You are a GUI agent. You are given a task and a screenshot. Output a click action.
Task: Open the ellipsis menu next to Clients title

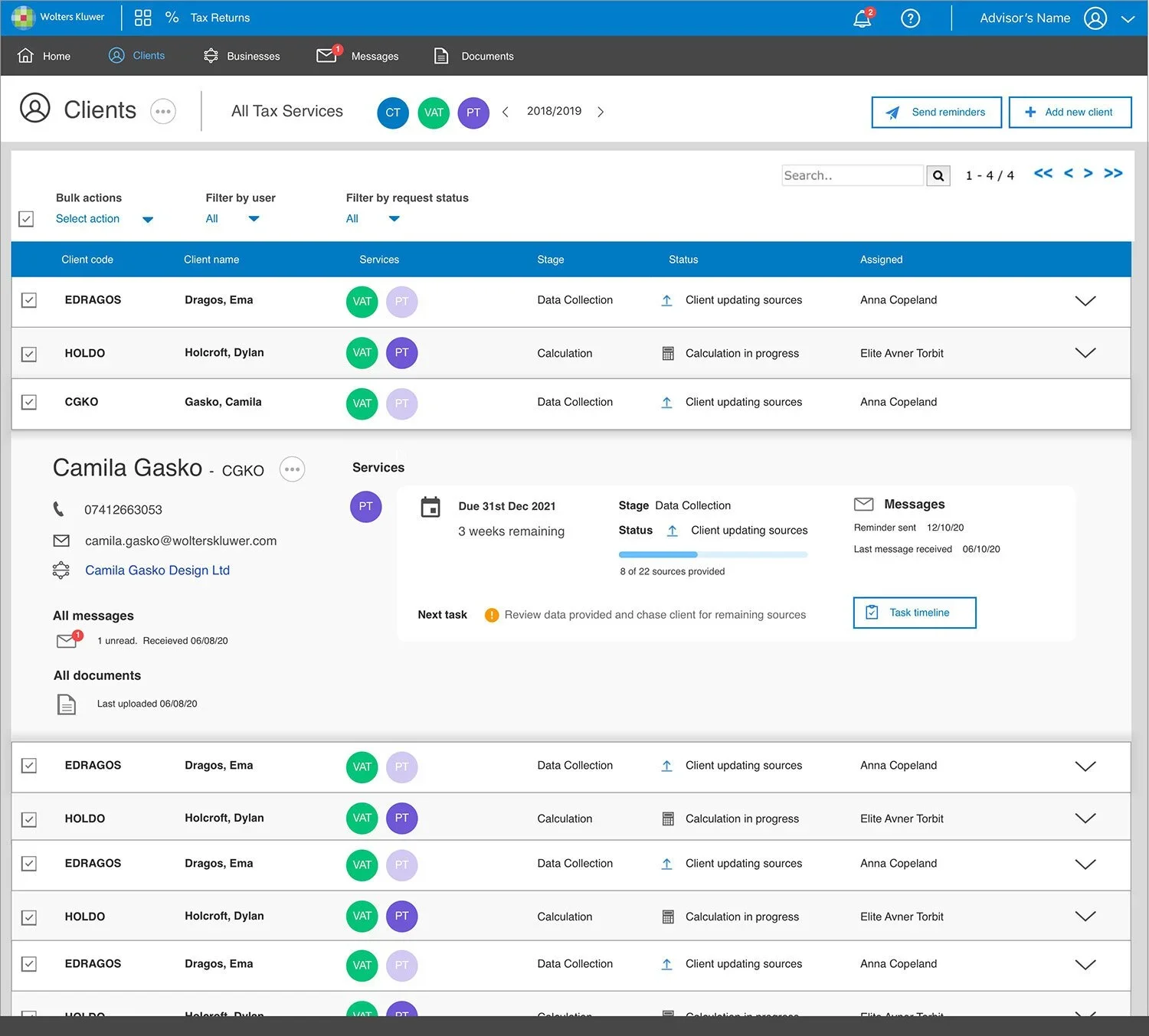pyautogui.click(x=163, y=111)
